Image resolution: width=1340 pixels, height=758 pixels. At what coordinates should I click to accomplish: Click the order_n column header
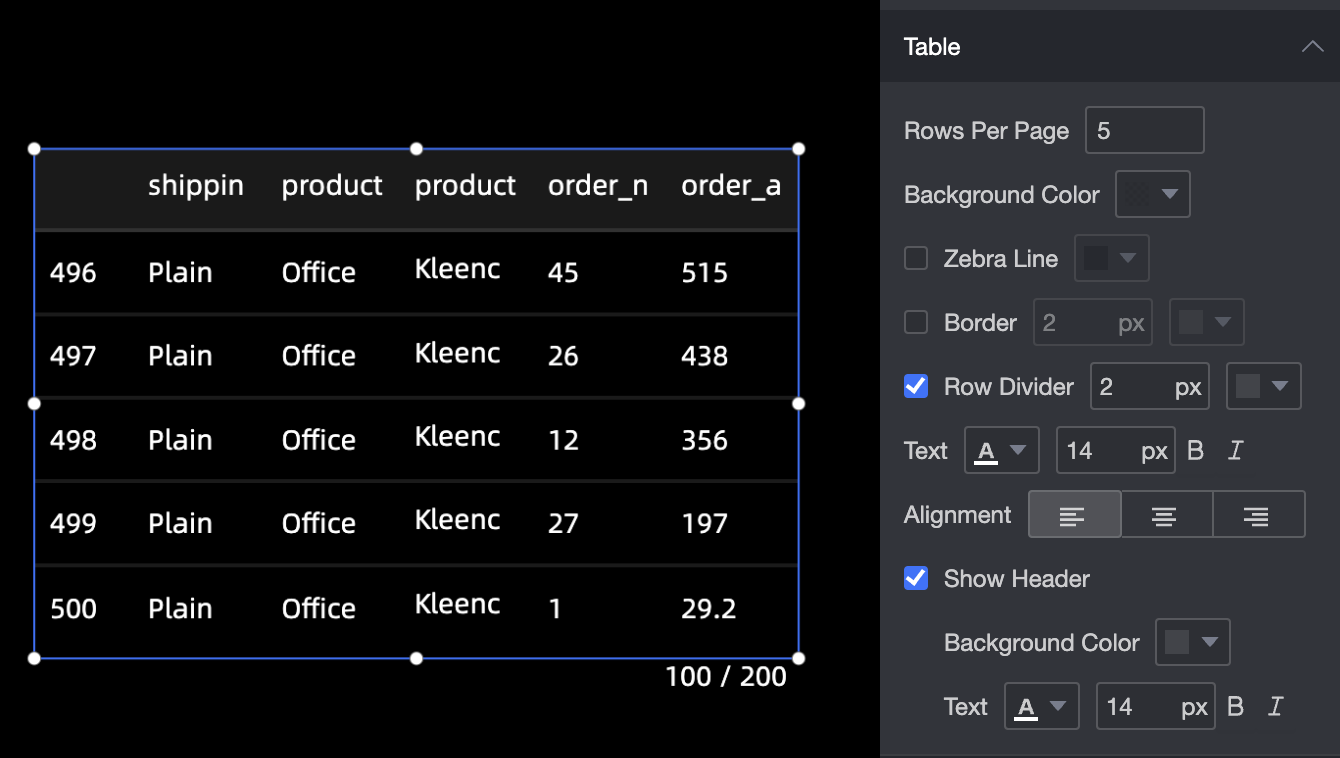coord(597,186)
